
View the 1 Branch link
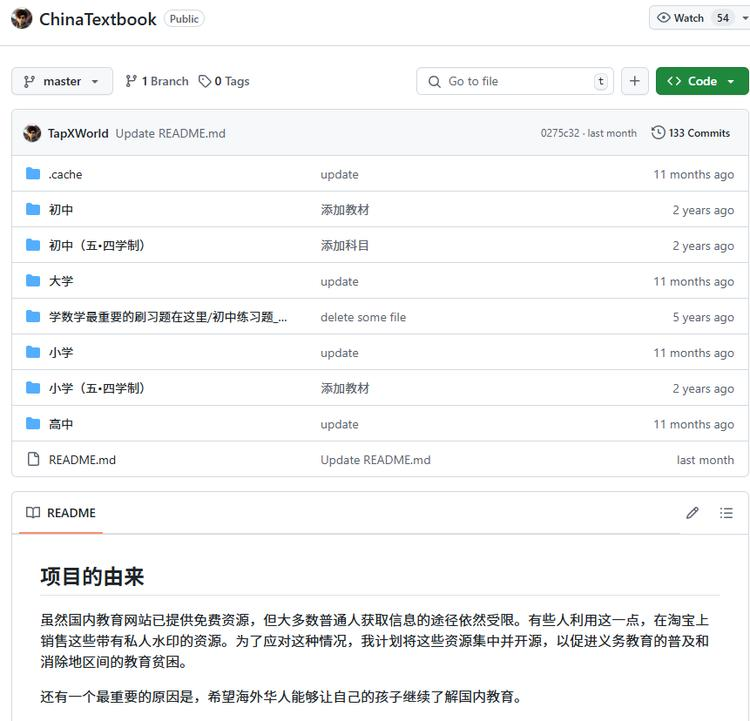tap(157, 81)
